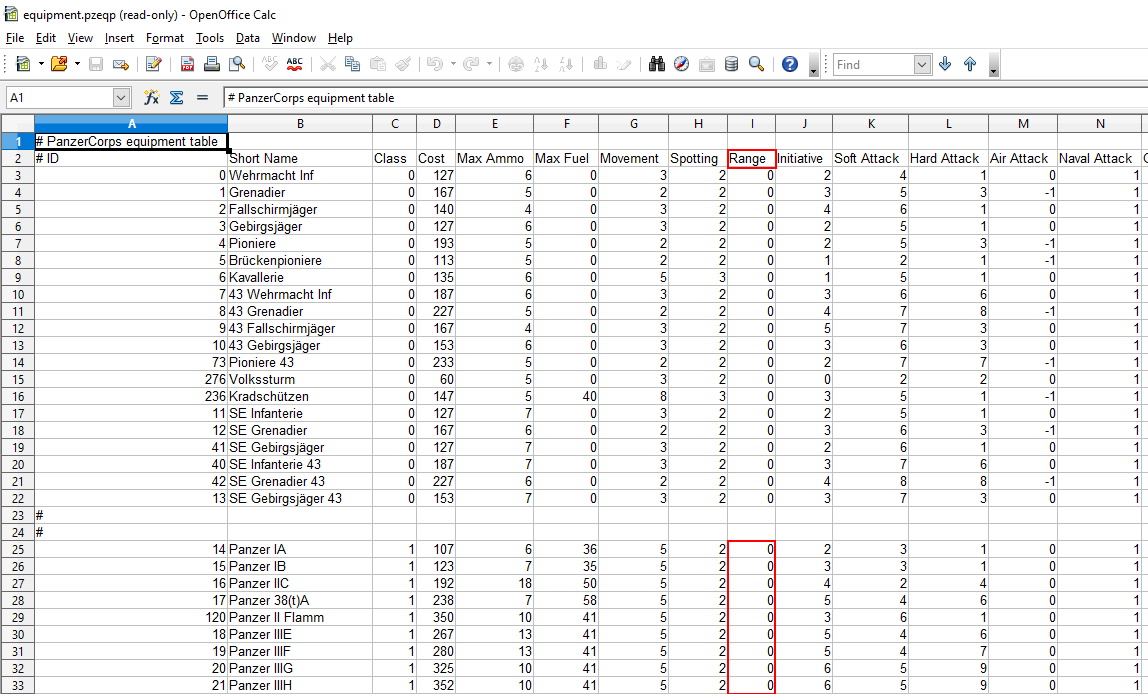Click the Paste clipboard icon
Image resolution: width=1148 pixels, height=694 pixels.
(x=378, y=64)
